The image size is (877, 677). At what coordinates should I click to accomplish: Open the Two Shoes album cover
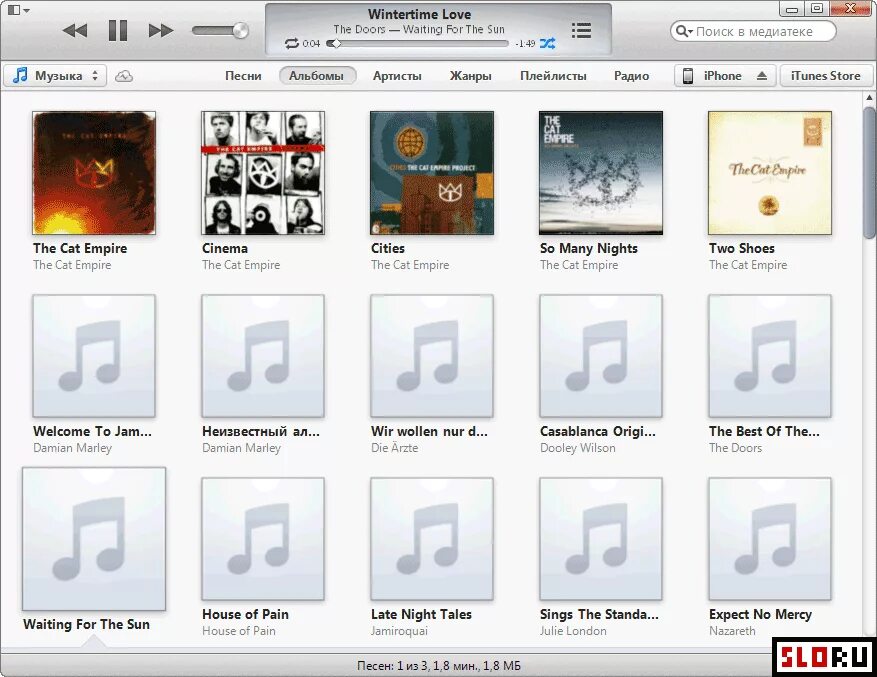click(770, 172)
